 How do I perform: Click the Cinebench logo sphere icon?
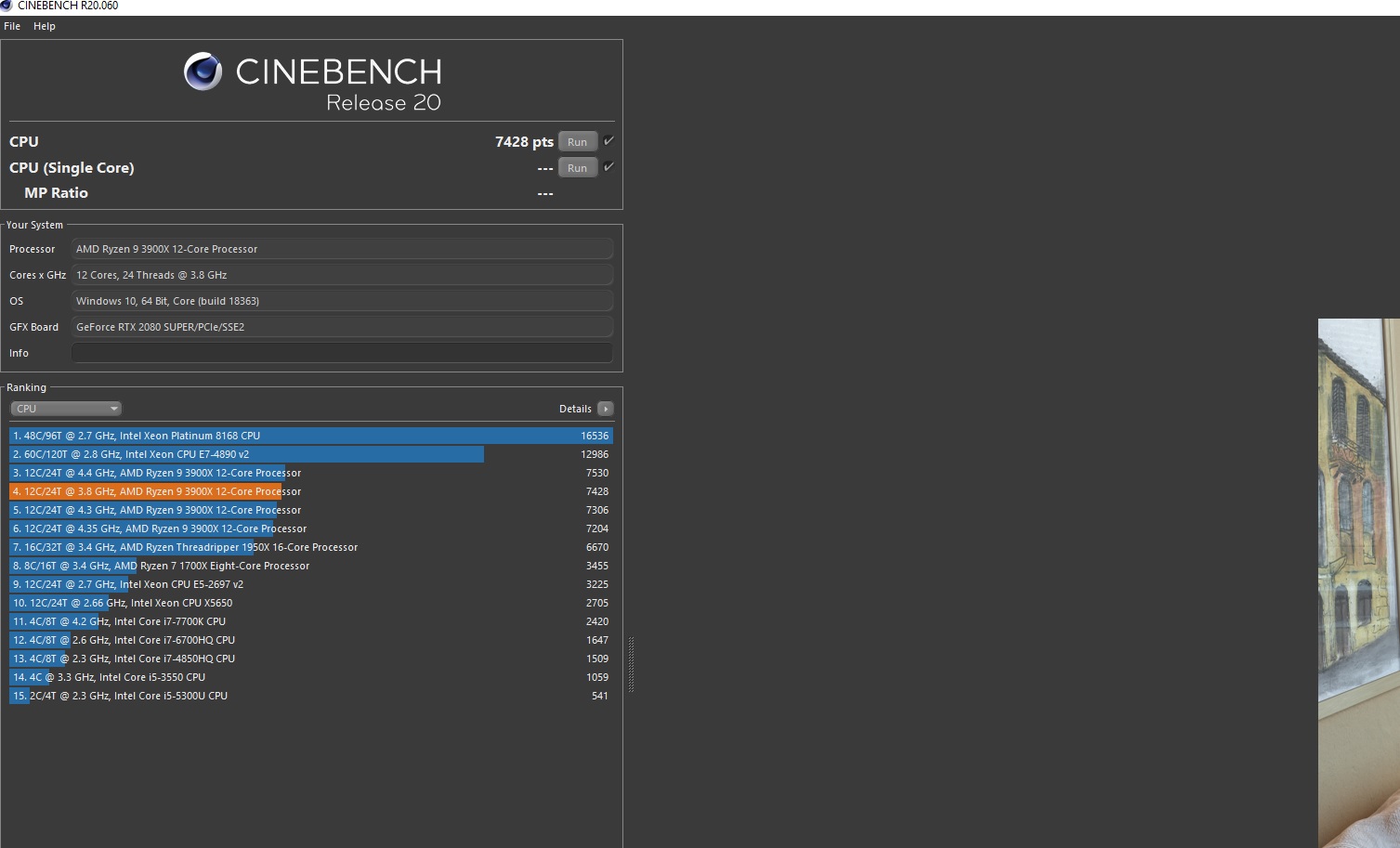tap(203, 72)
